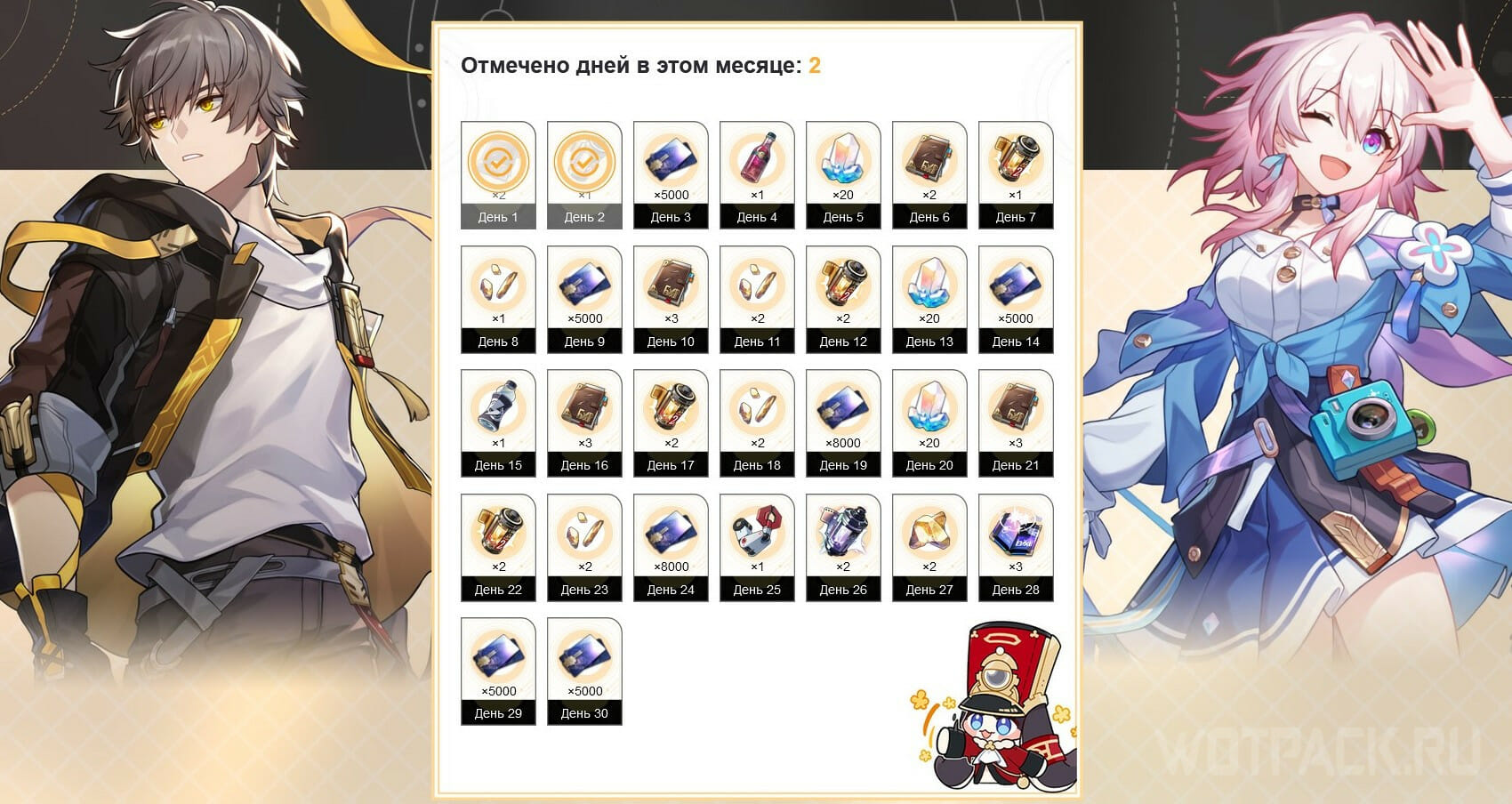Pick the Day 26 purple canister reward
Image resolution: width=1512 pixels, height=804 pixels.
843,548
